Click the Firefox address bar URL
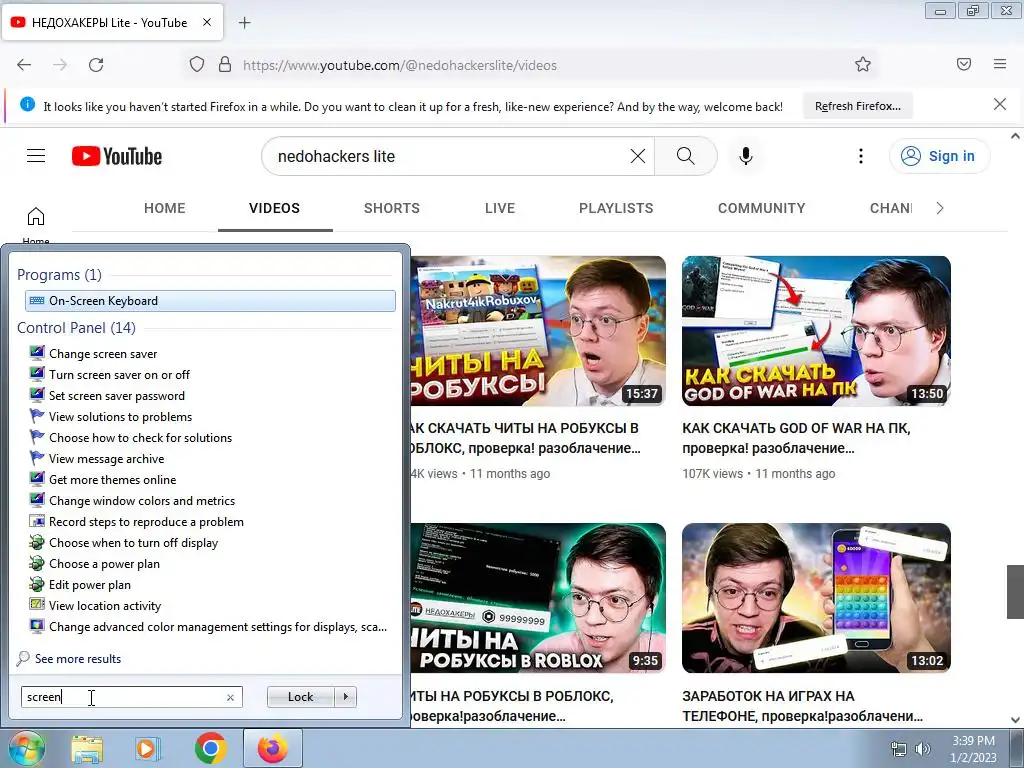This screenshot has height=768, width=1024. coord(400,65)
